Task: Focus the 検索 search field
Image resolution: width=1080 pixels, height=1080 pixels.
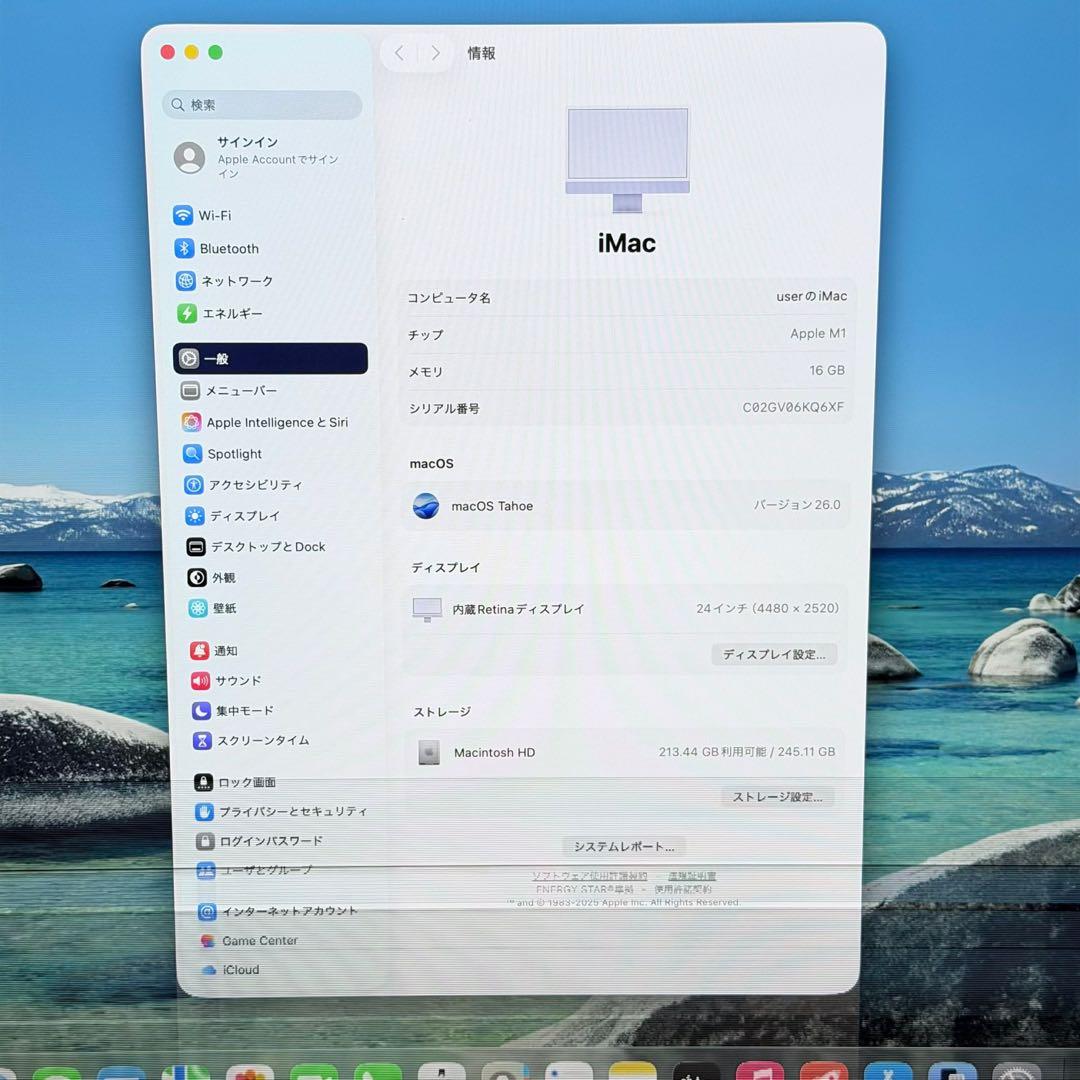Action: pyautogui.click(x=262, y=105)
